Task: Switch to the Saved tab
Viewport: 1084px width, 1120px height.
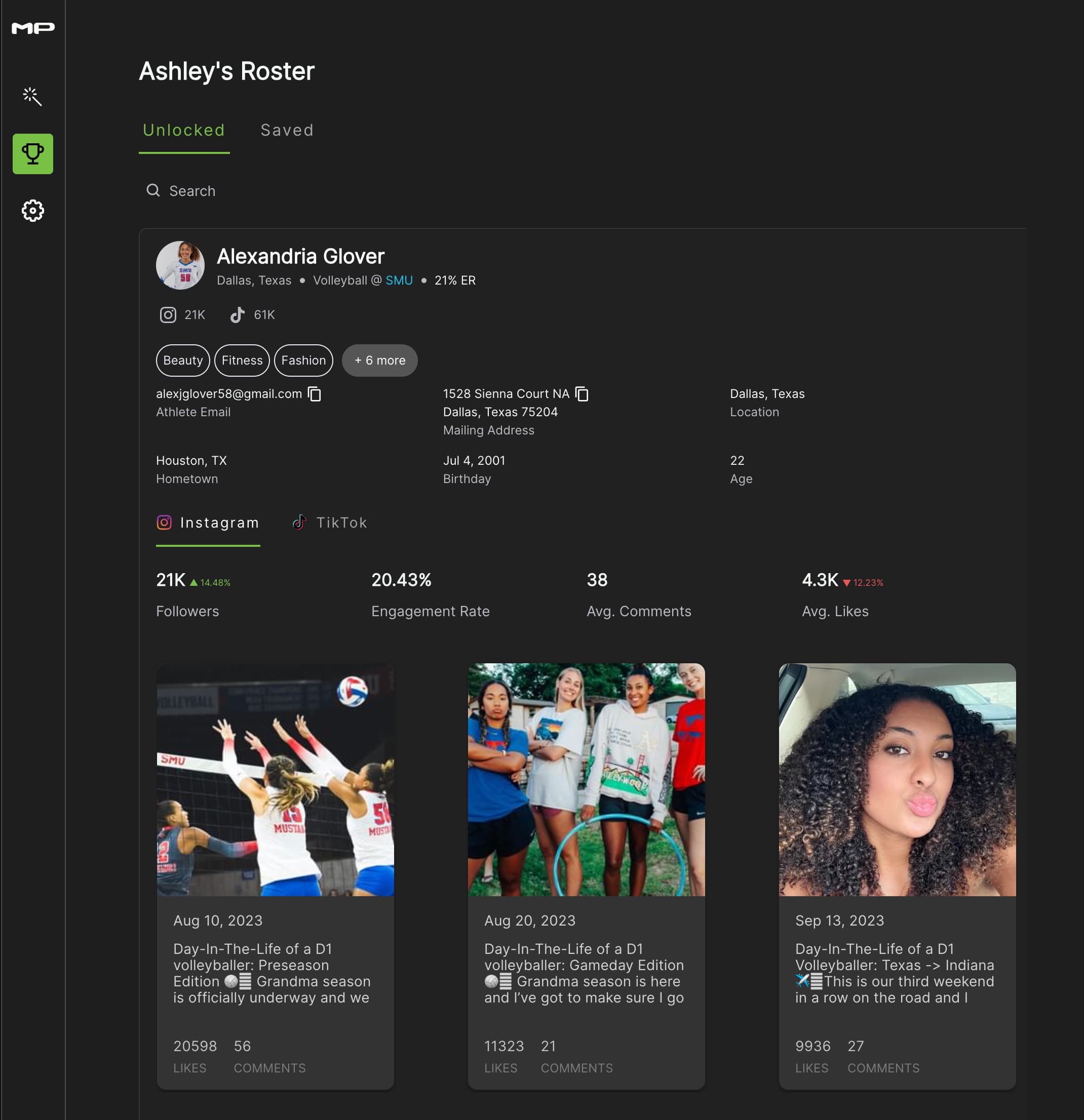Action: click(x=287, y=130)
